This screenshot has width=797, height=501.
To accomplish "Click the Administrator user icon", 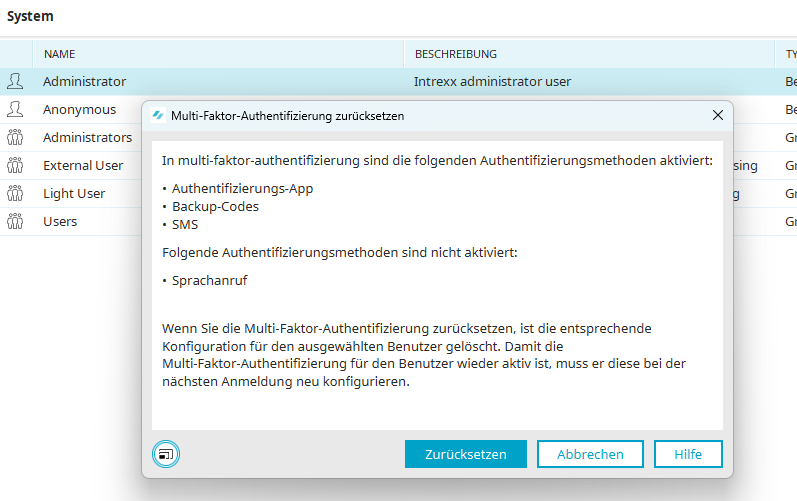I will [15, 81].
